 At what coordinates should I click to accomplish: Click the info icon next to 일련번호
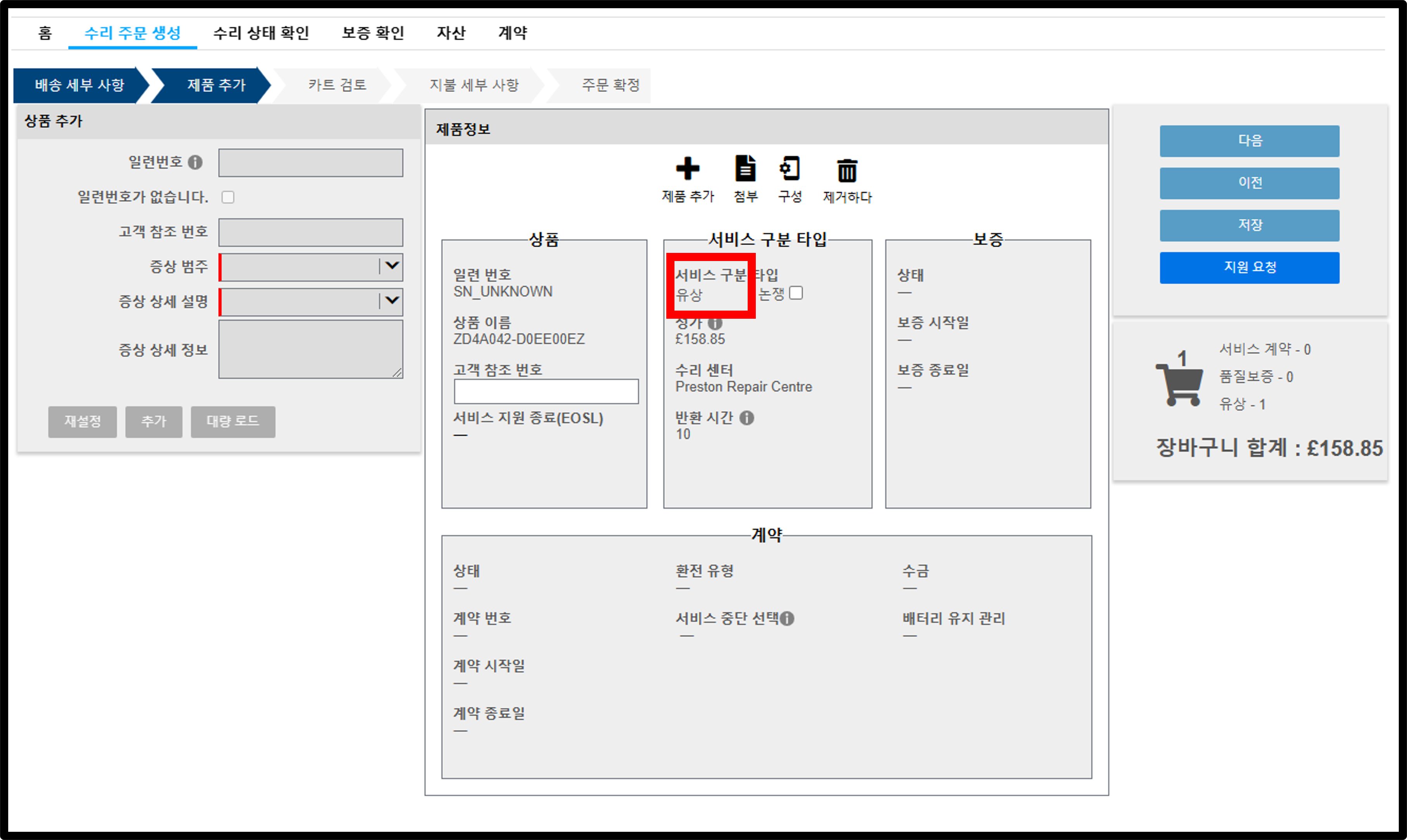click(x=195, y=162)
